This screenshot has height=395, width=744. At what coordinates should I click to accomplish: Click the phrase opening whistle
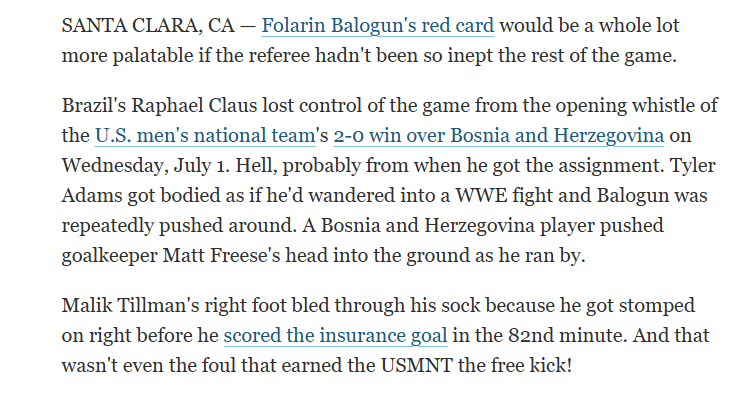pos(634,106)
